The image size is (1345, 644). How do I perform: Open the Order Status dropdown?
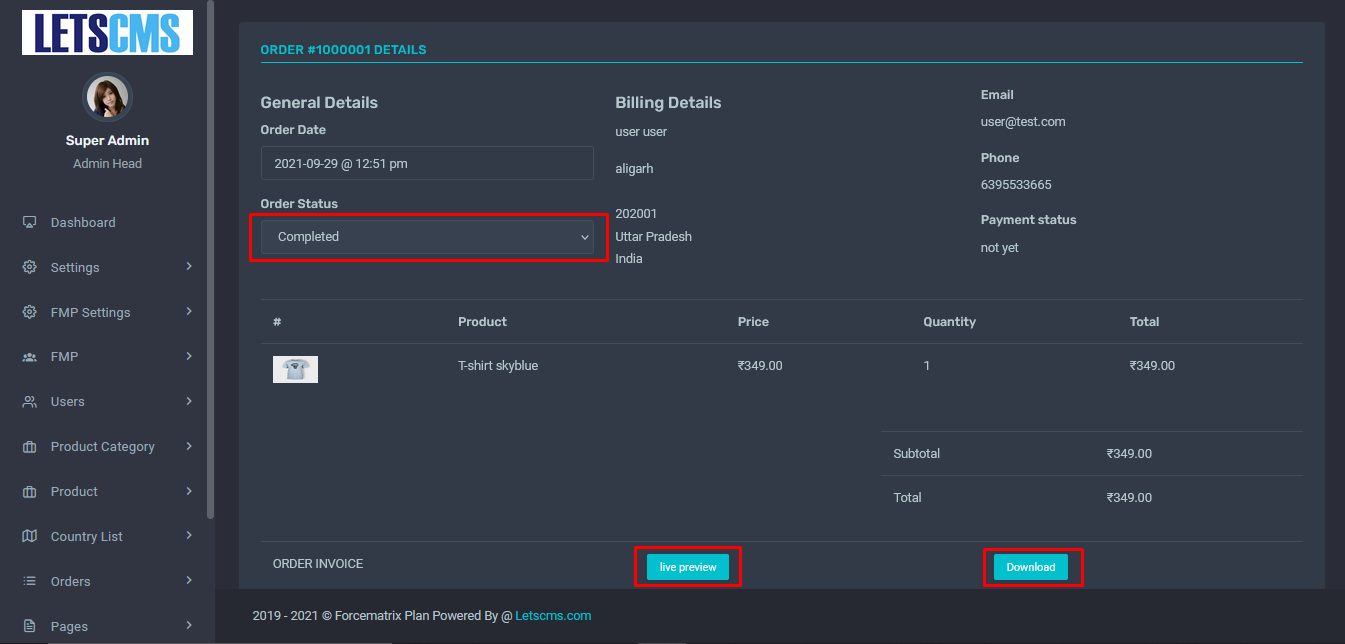pyautogui.click(x=427, y=237)
